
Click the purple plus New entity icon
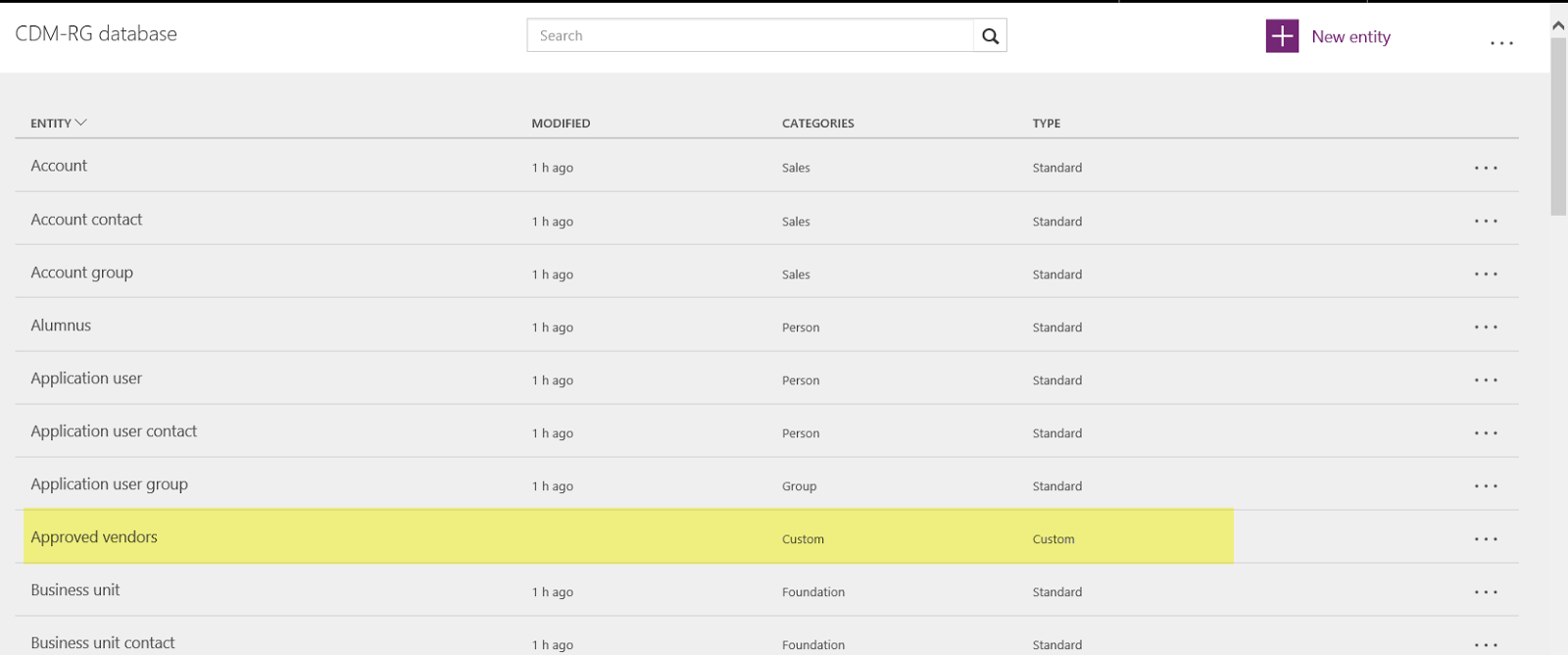pyautogui.click(x=1282, y=36)
